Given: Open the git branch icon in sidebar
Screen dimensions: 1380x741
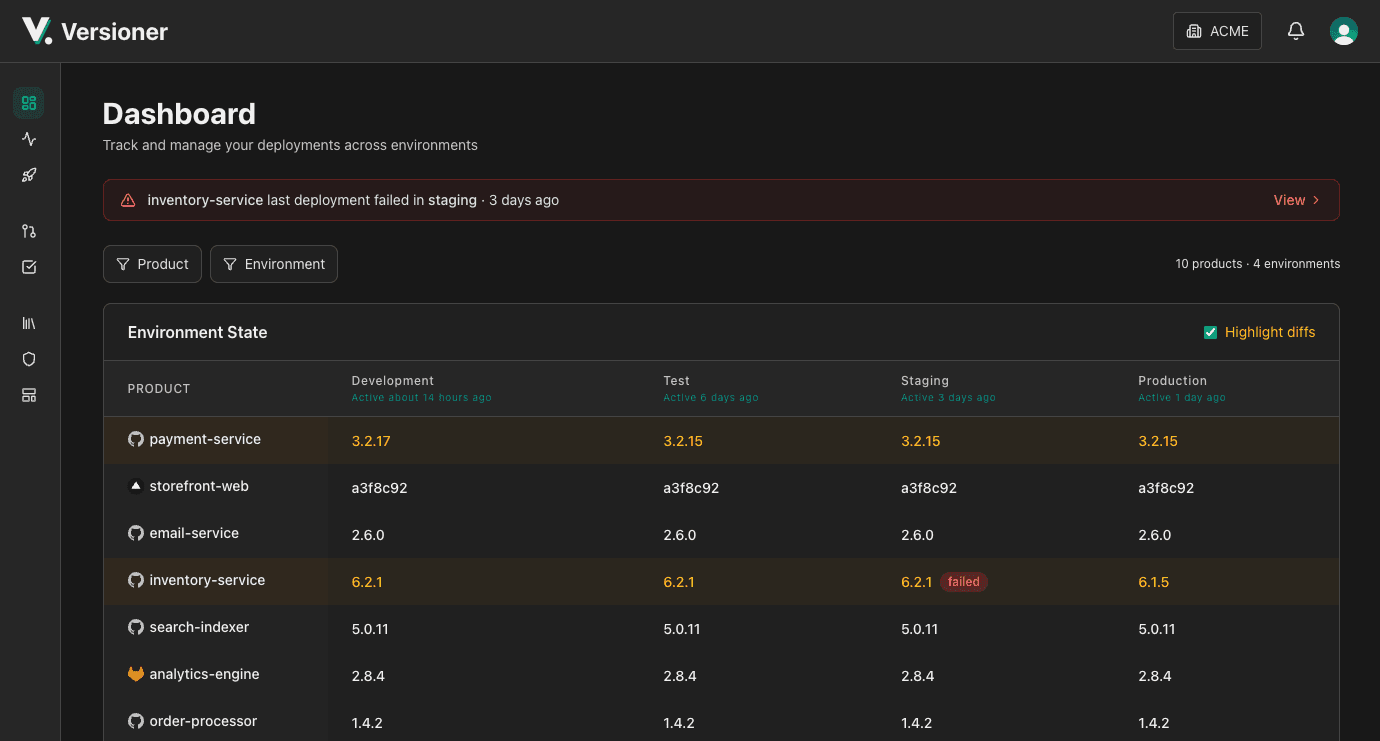Looking at the screenshot, I should click(29, 231).
